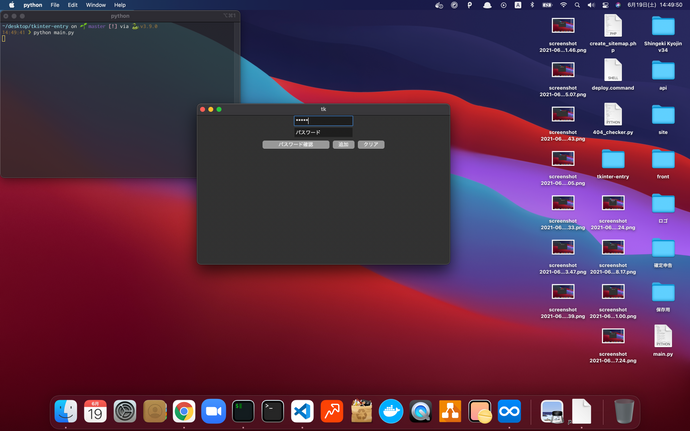Open the blue infinity app in dock

[x=509, y=411]
